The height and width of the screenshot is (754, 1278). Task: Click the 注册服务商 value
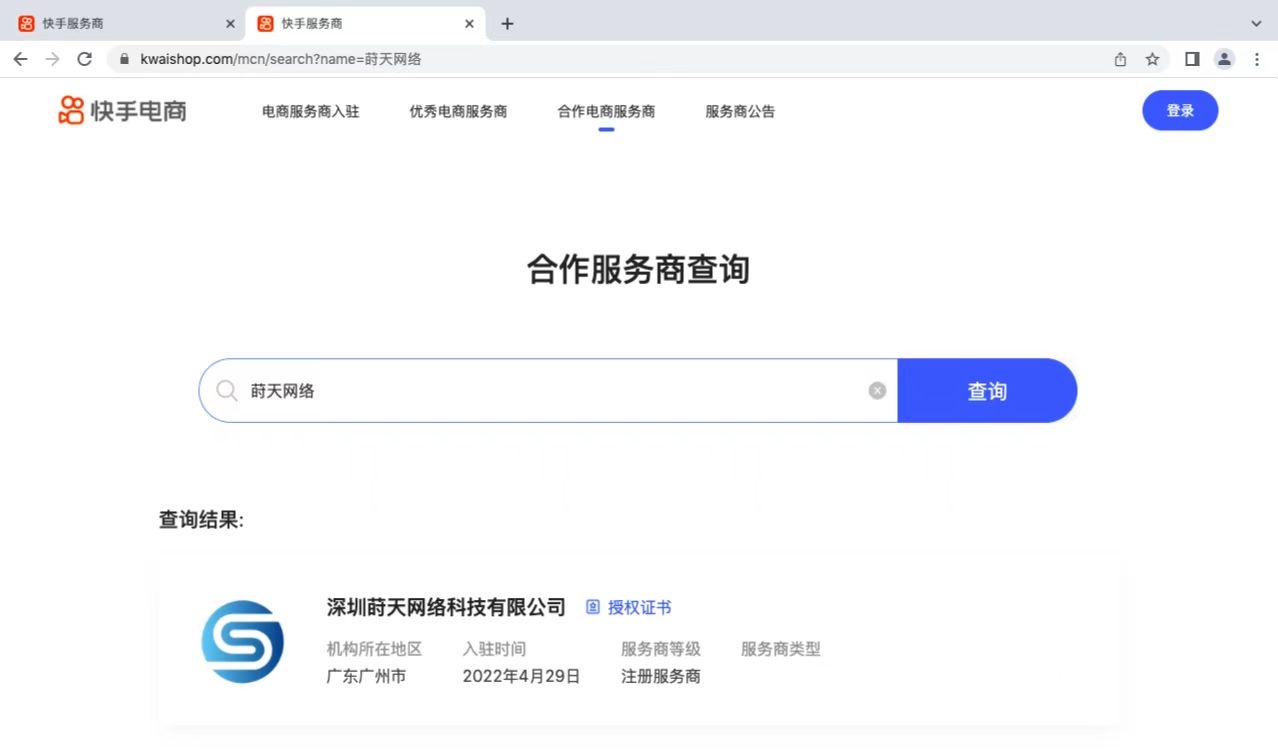pyautogui.click(x=661, y=676)
